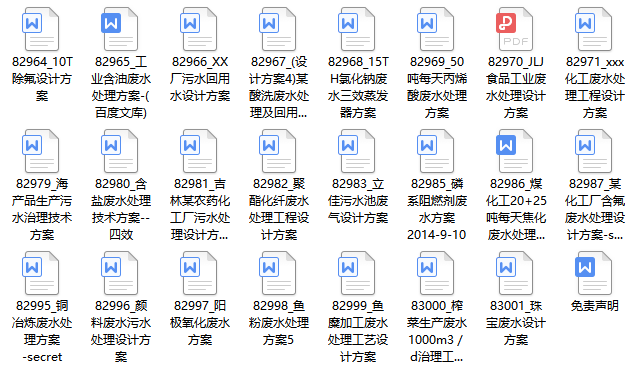Image resolution: width=633 pixels, height=371 pixels.
Task: Click label '83001_珠宝废水设计方案'
Action: point(516,323)
